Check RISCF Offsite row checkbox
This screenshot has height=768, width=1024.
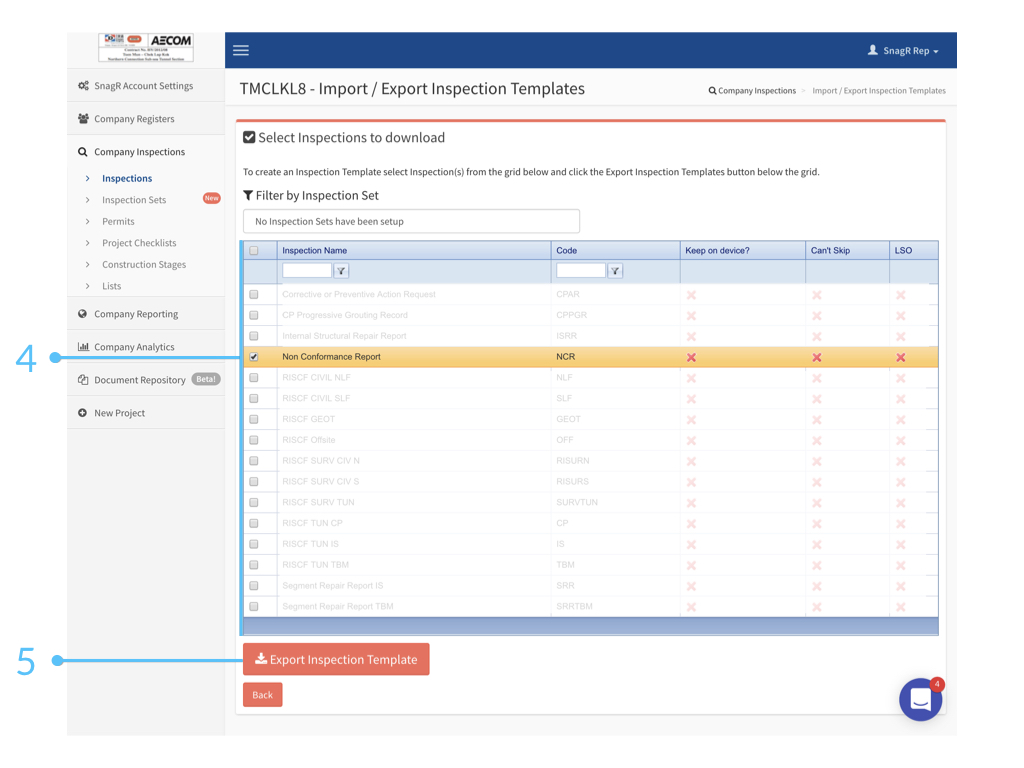254,440
